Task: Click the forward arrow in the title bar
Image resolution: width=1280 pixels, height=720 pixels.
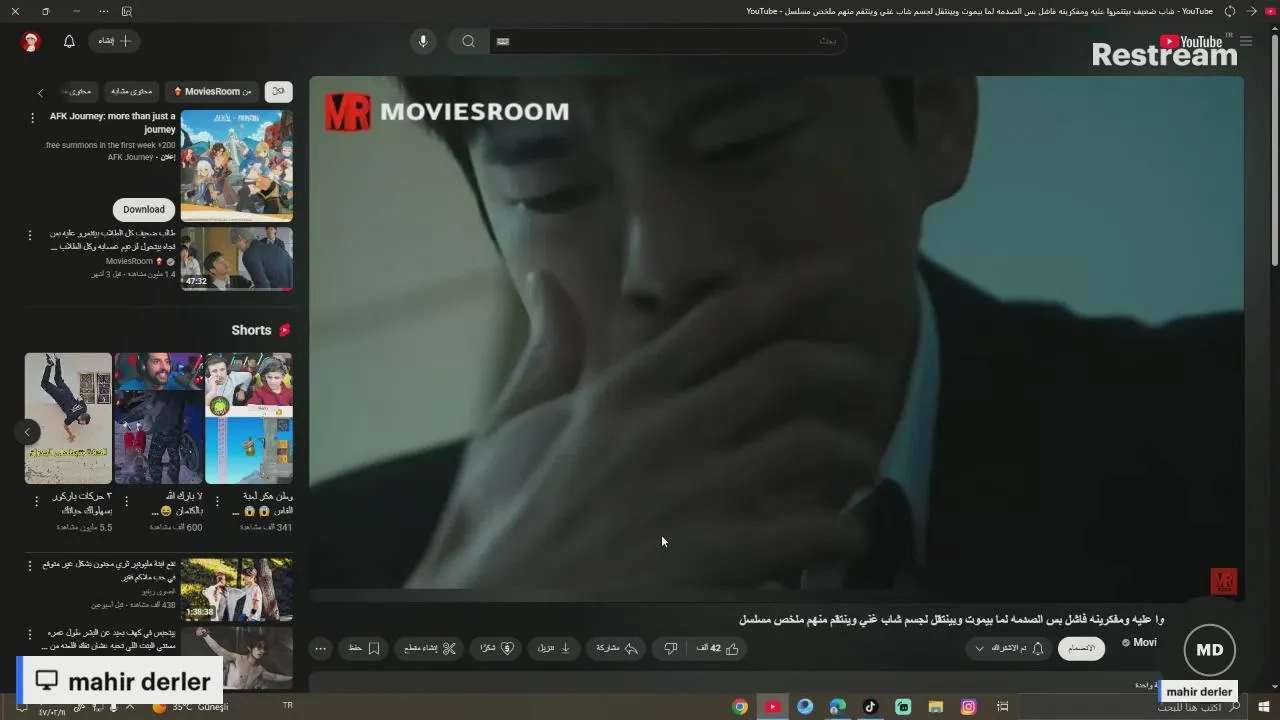Action: coord(1251,11)
